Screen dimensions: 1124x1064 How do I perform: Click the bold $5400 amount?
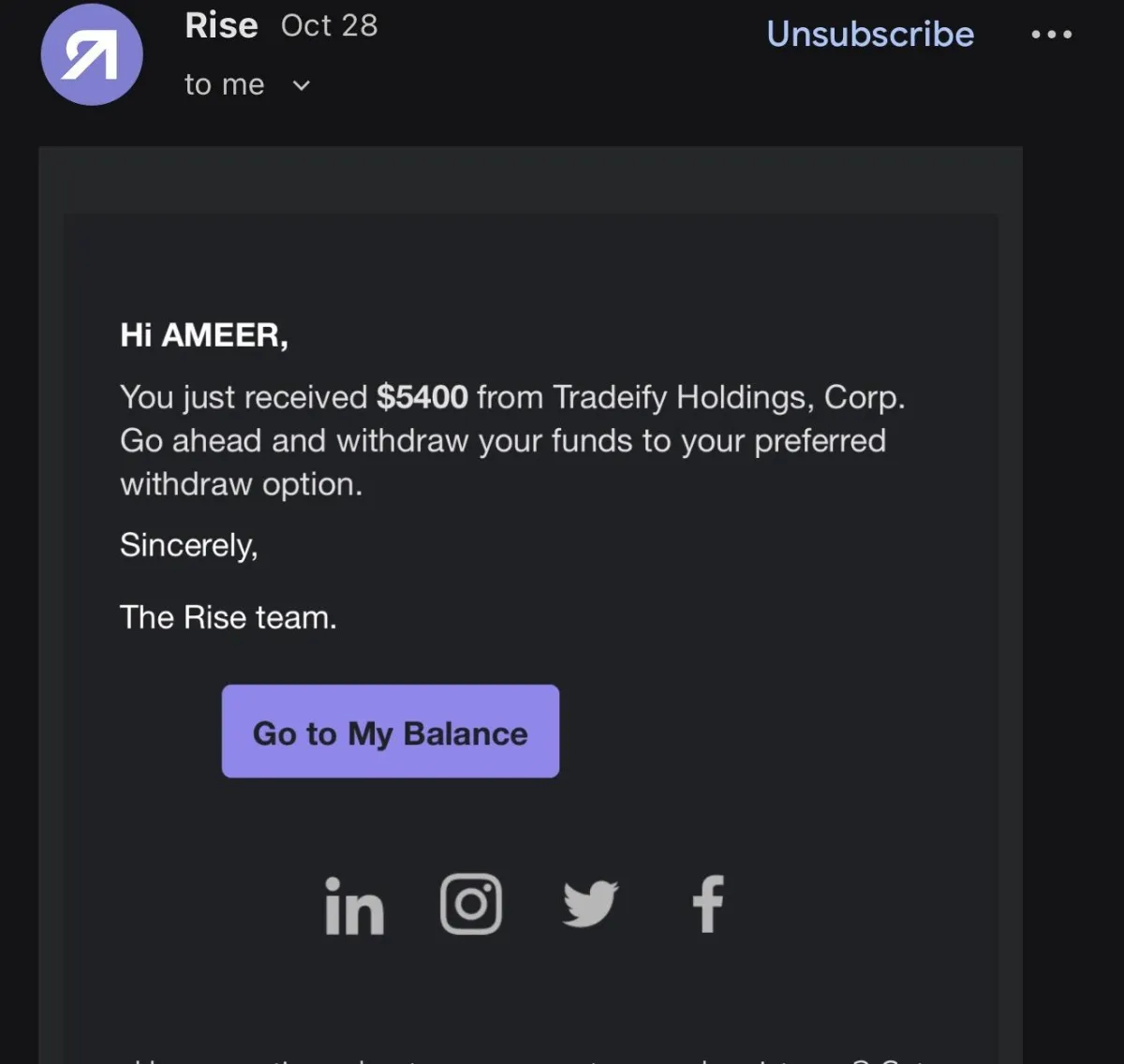coord(422,397)
